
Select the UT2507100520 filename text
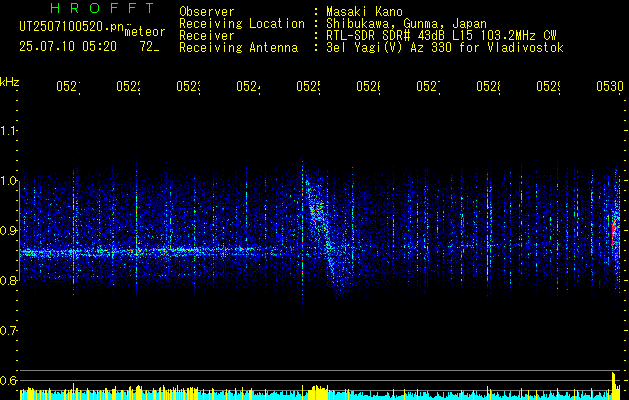pyautogui.click(x=71, y=27)
